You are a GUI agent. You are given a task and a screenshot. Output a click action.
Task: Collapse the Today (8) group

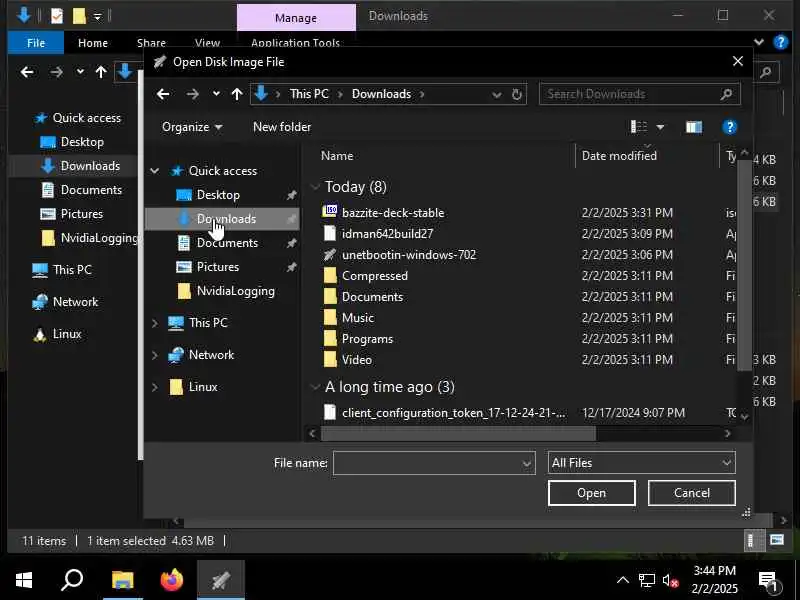click(x=315, y=187)
